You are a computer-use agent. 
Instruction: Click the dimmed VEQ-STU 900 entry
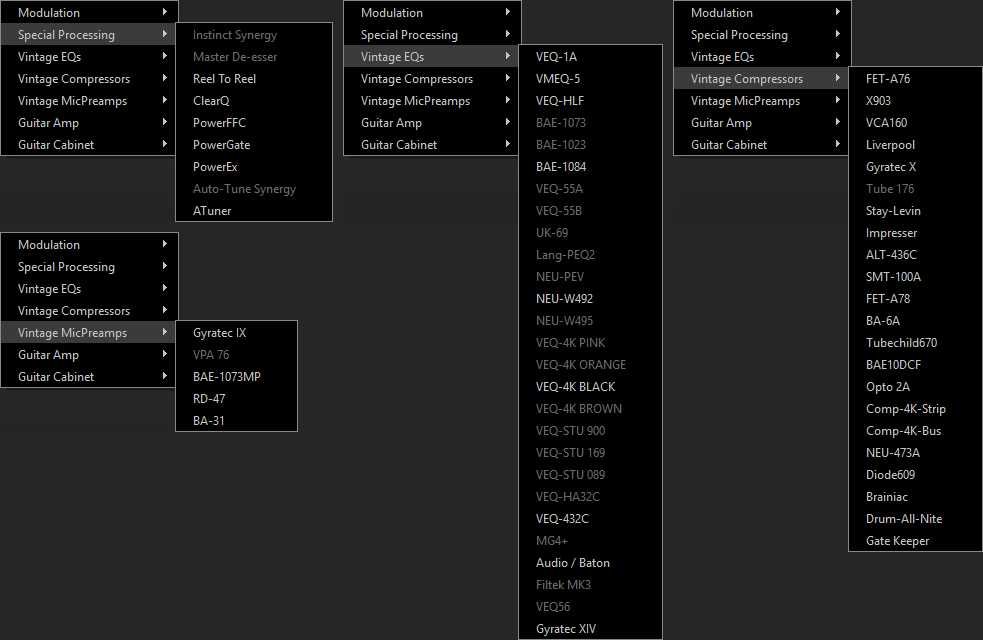click(591, 431)
